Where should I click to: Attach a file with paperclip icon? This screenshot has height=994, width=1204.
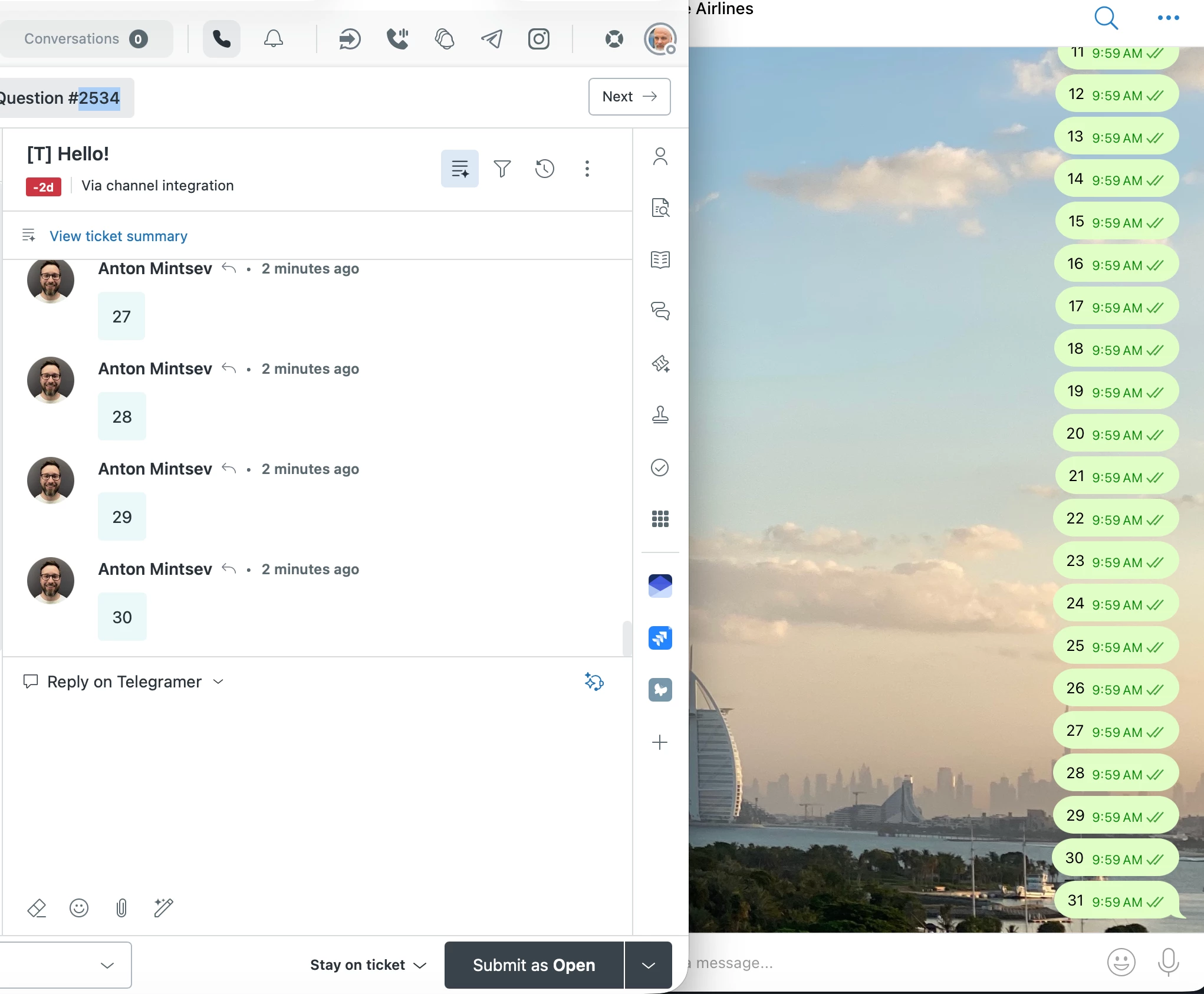121,907
